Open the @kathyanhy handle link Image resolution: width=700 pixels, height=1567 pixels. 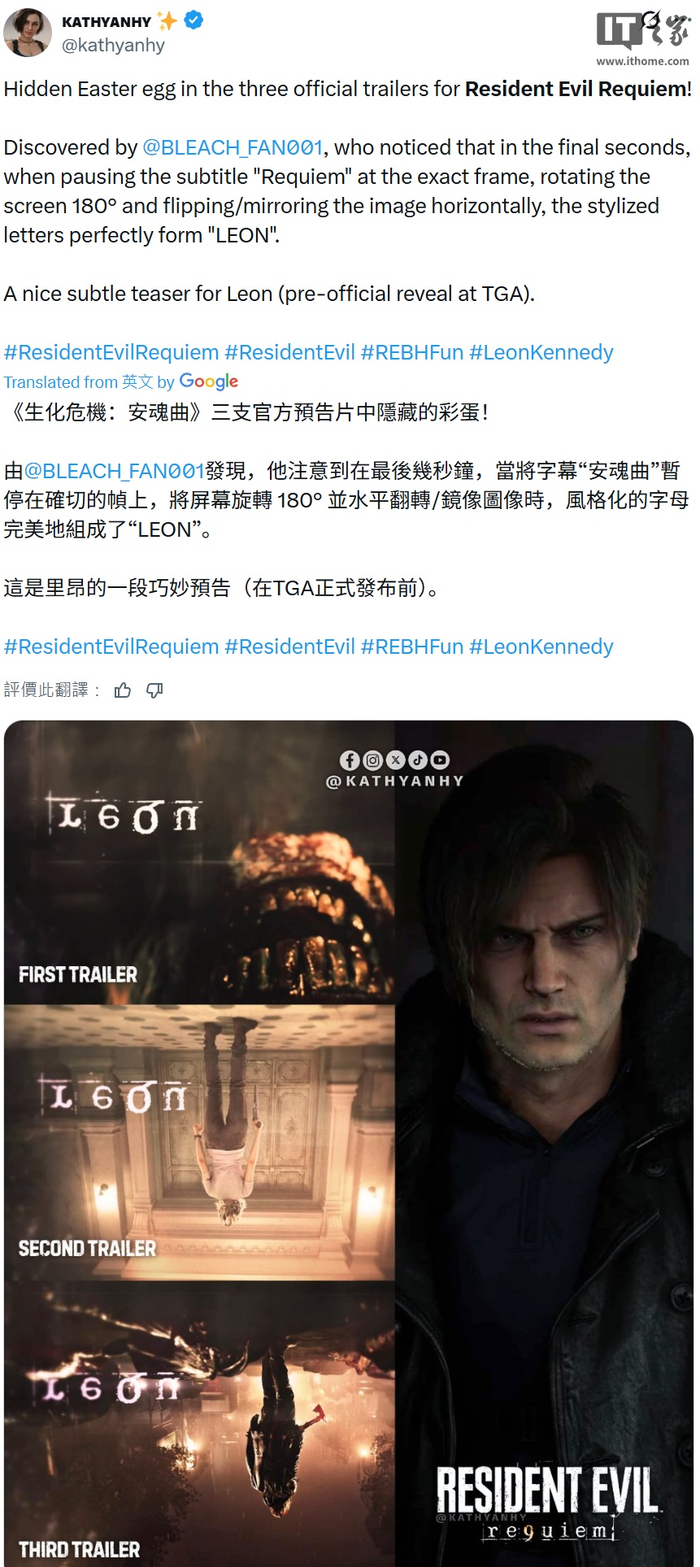pos(113,45)
